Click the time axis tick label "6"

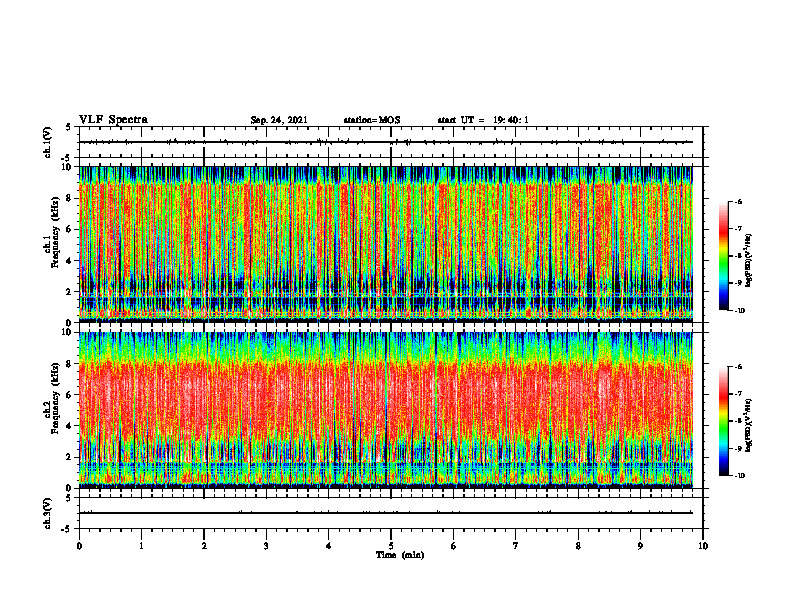[x=454, y=546]
